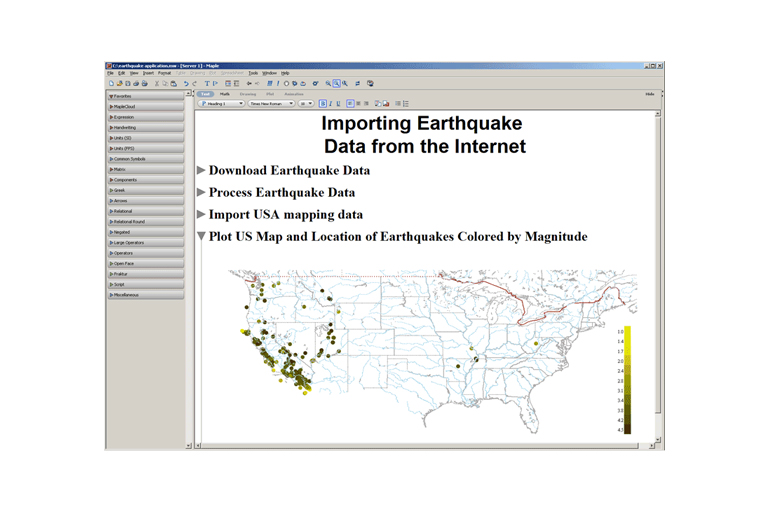Expand the Download Earthquake Data section
This screenshot has width=768, height=512.
201,170
